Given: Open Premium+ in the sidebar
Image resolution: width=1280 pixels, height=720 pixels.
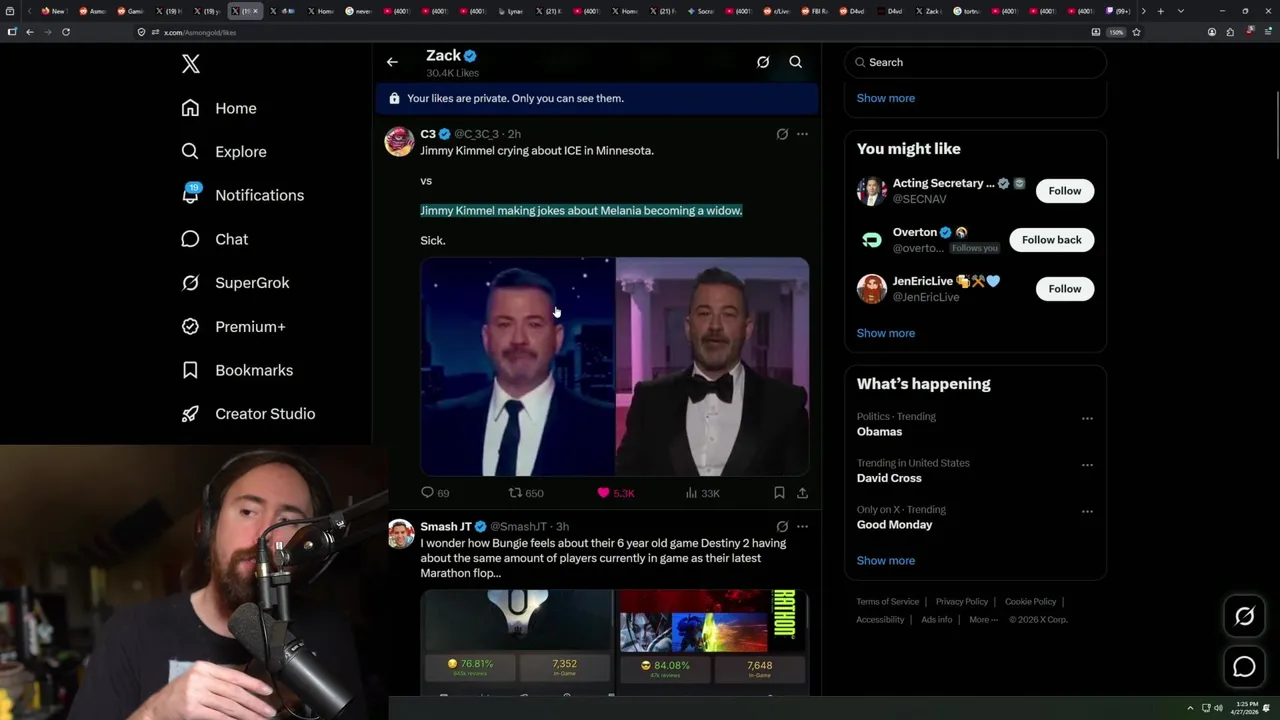Looking at the screenshot, I should [233, 326].
